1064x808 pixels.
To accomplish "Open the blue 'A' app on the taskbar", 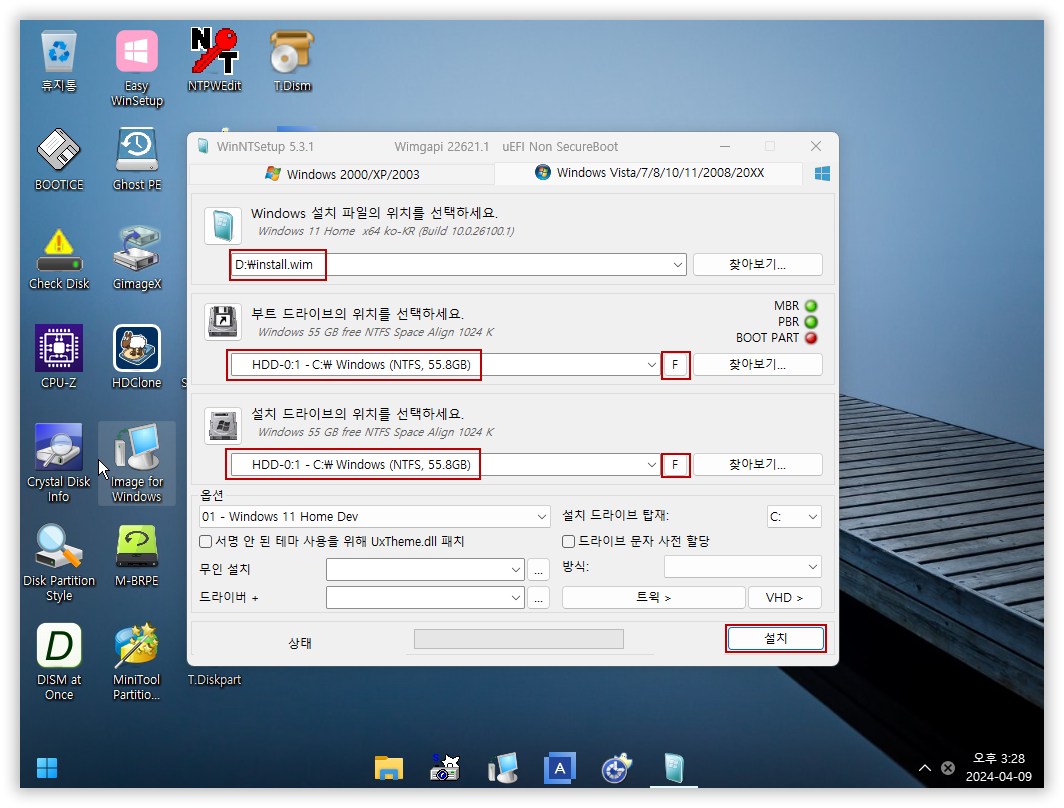I will click(x=559, y=768).
